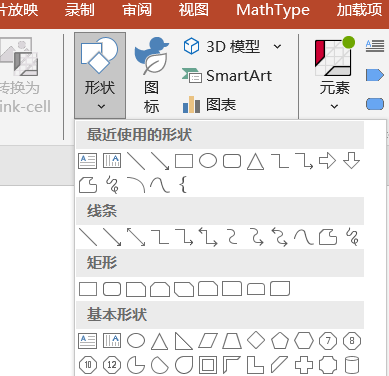Select elbow double-arrow connector in 线条
This screenshot has width=389, height=376.
pos(208,237)
